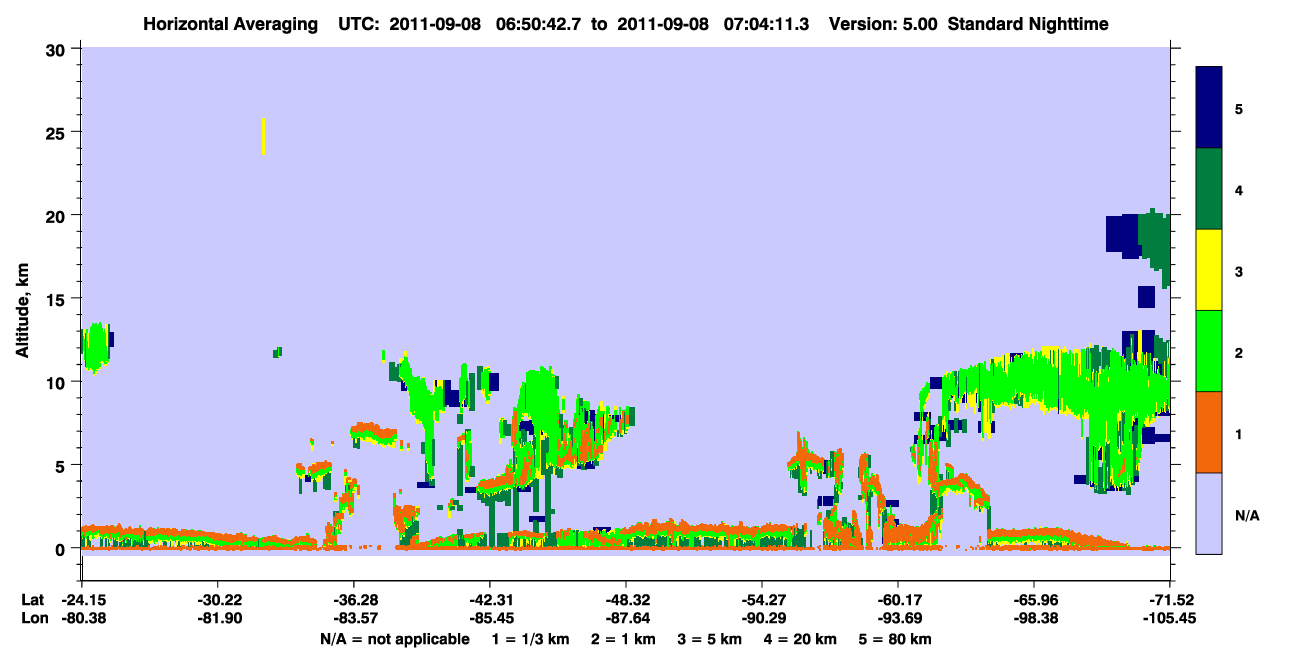Click the orange colorbar segment labeled 1
The width and height of the screenshot is (1300, 667).
(1209, 432)
